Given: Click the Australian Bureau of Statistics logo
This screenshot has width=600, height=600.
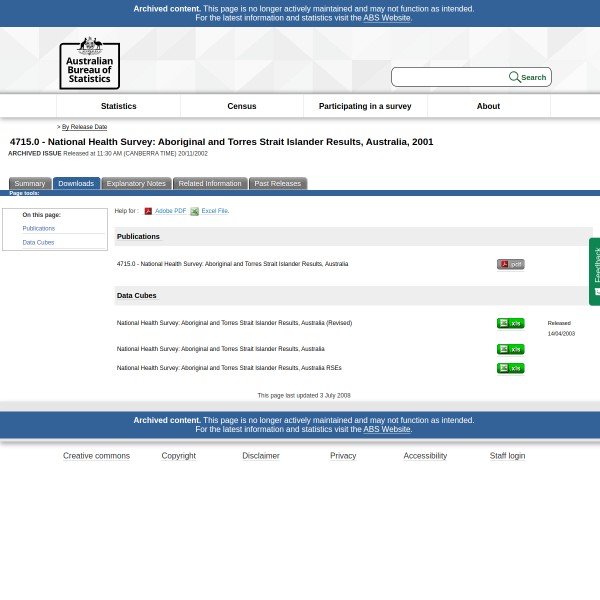Looking at the screenshot, I should (89, 63).
